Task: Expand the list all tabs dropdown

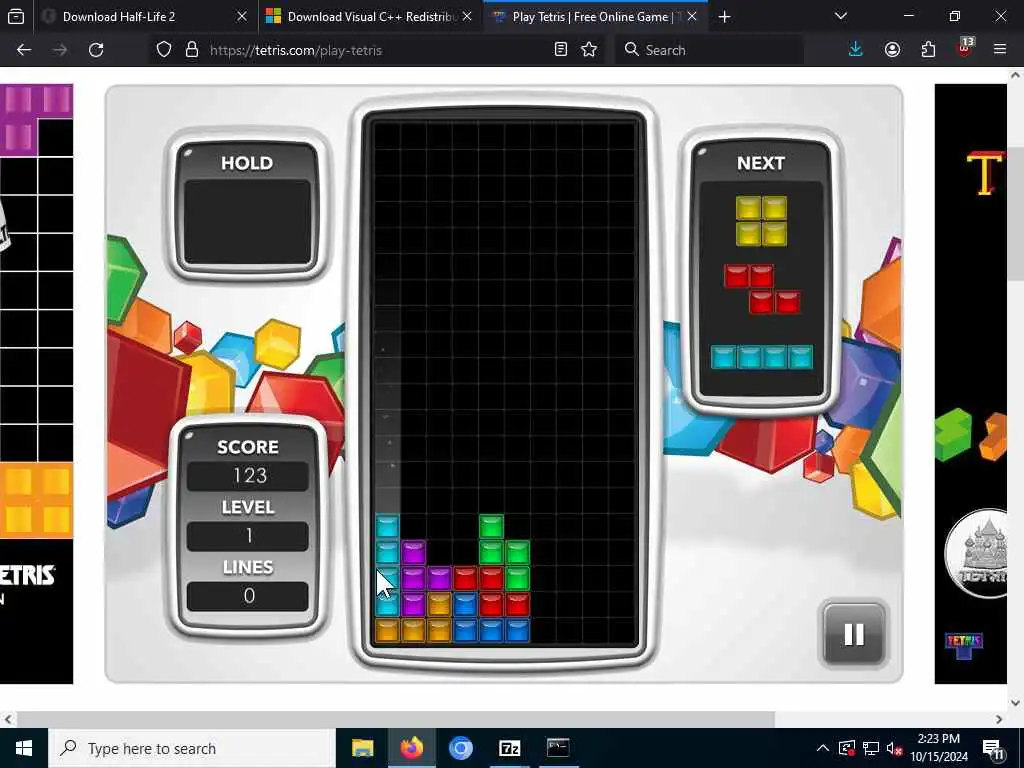Action: pos(841,16)
